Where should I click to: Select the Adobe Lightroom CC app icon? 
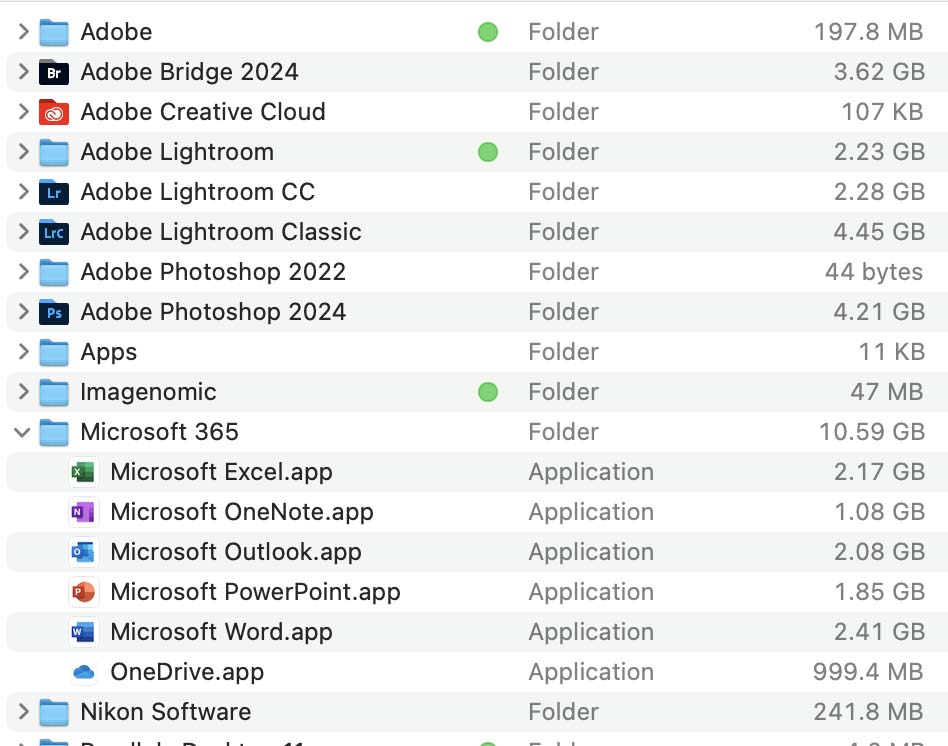click(53, 192)
